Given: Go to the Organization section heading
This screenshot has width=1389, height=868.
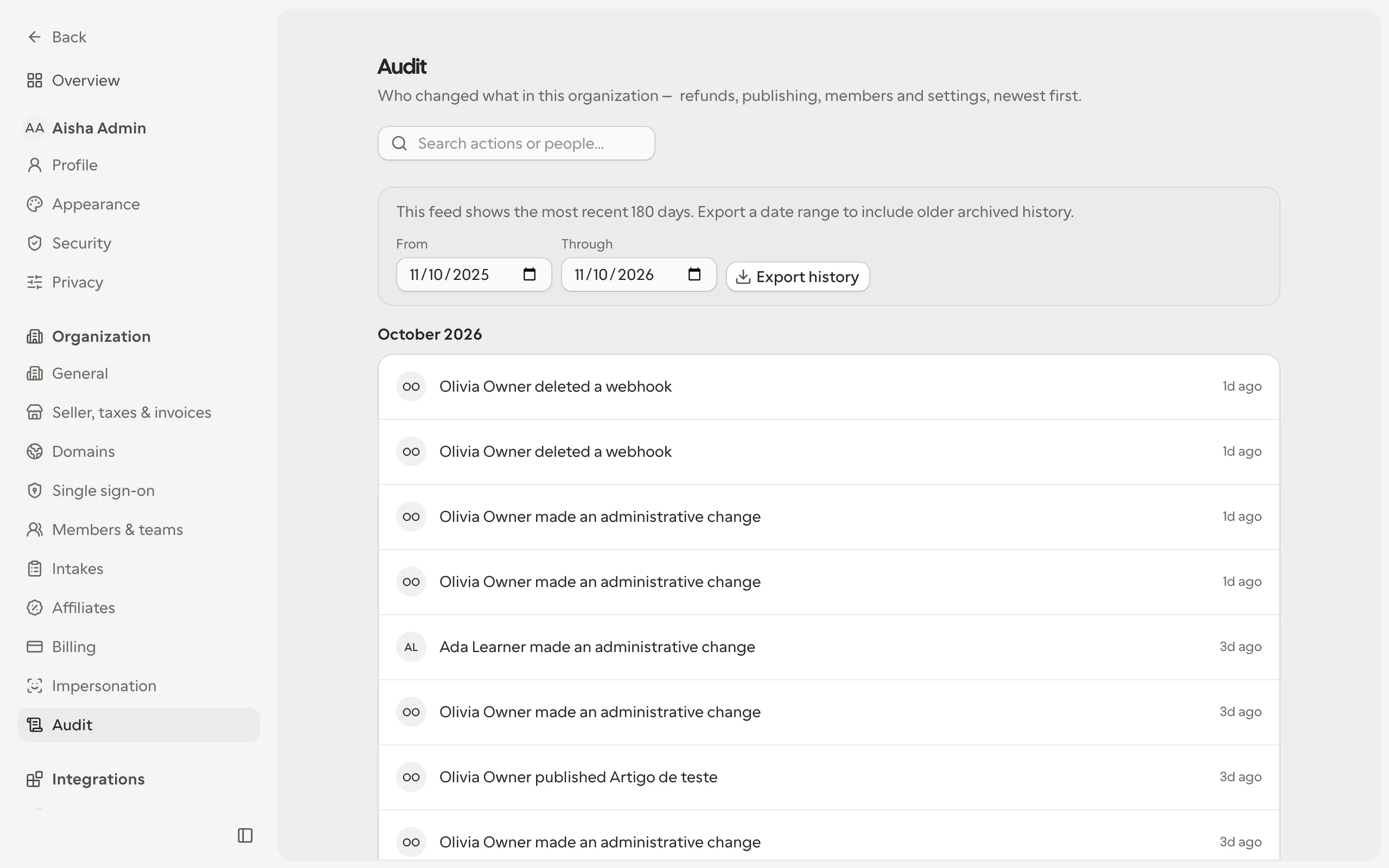Looking at the screenshot, I should (x=101, y=336).
